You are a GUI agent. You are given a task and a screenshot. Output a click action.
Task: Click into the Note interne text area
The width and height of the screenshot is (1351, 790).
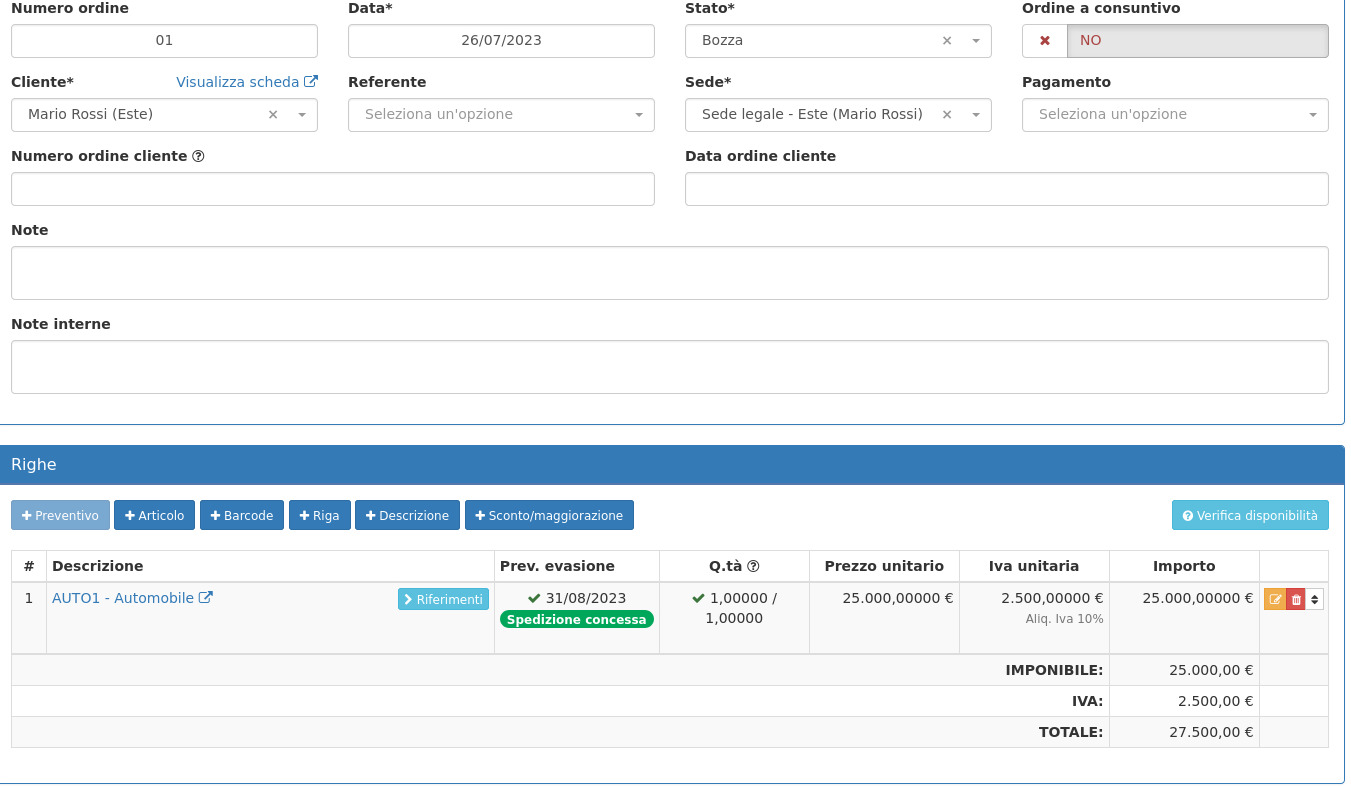669,367
